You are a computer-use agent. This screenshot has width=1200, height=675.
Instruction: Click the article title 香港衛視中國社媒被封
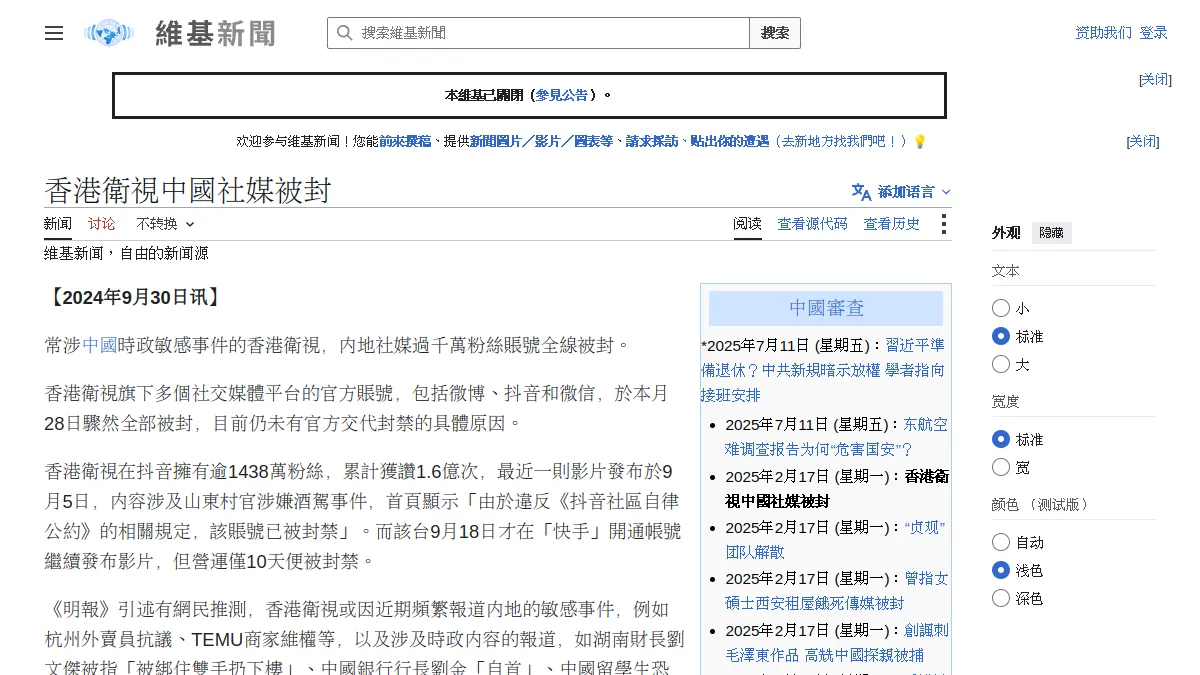(x=187, y=190)
